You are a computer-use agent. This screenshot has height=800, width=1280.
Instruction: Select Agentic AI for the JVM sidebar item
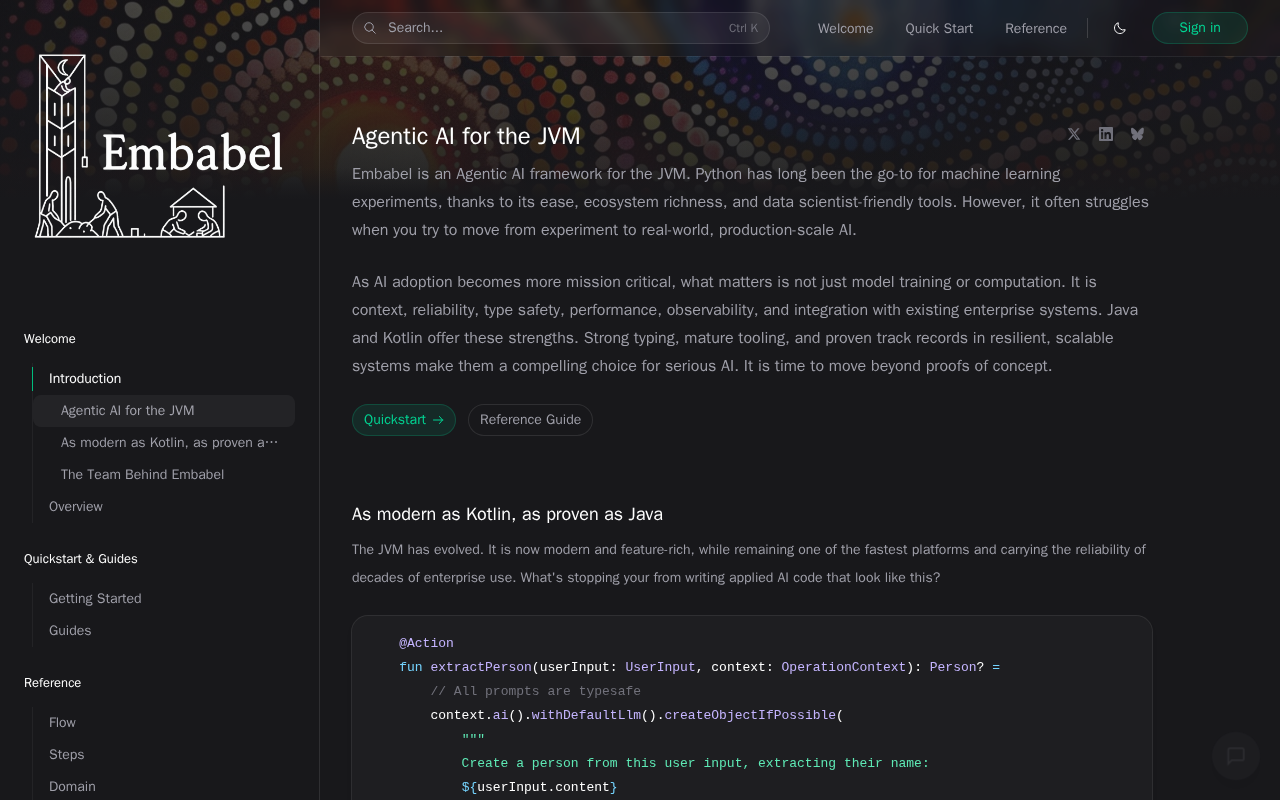click(x=163, y=411)
